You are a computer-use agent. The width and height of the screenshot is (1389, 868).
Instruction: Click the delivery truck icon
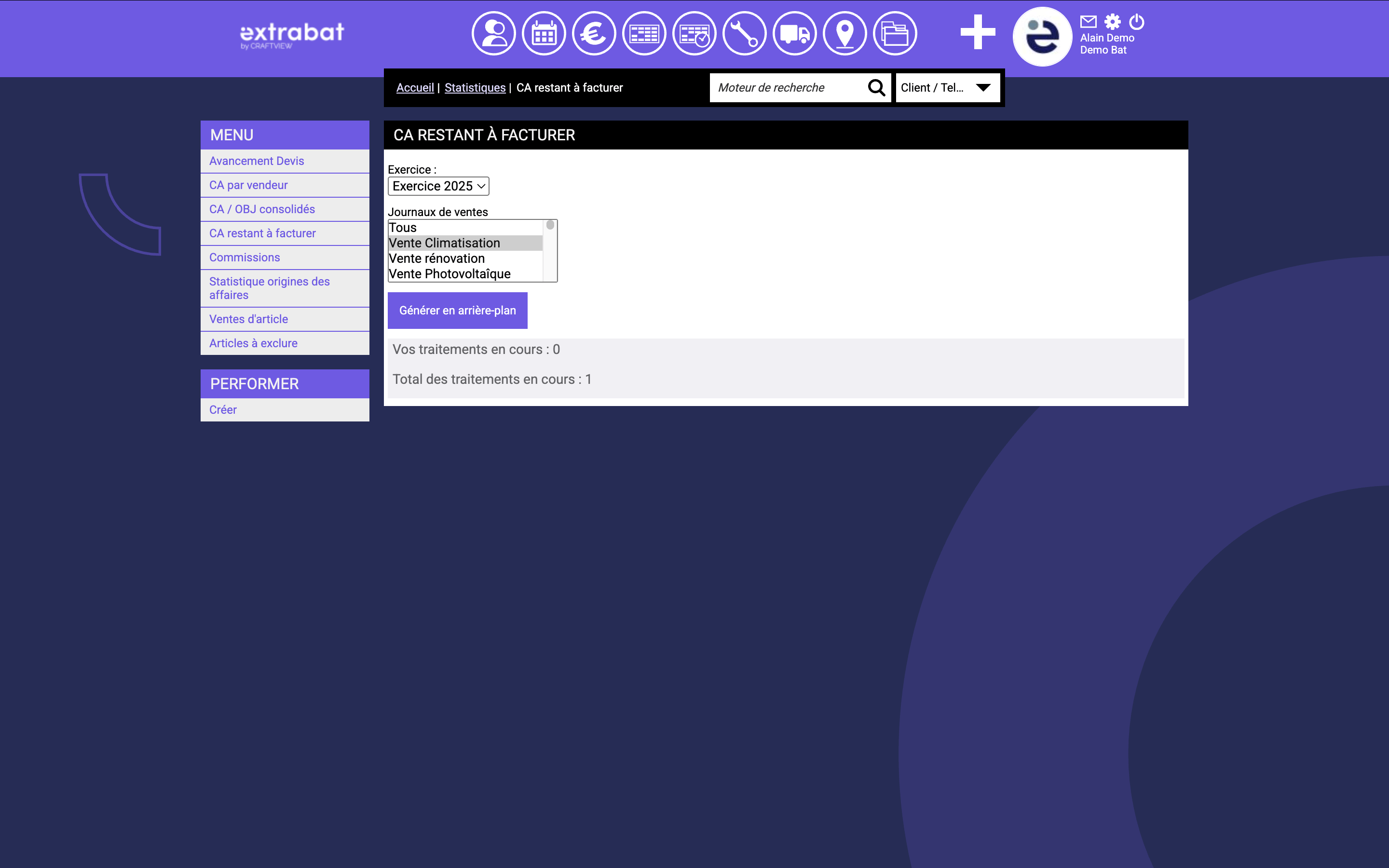(x=794, y=34)
